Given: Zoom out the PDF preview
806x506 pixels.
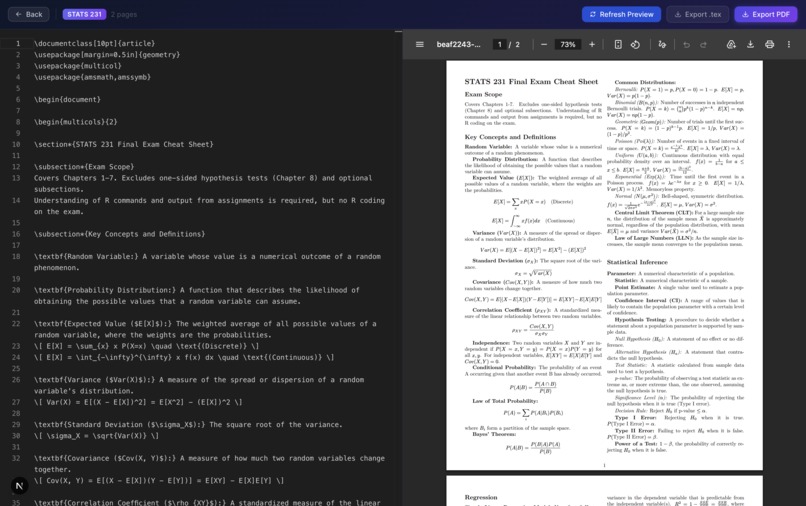Looking at the screenshot, I should coord(544,45).
